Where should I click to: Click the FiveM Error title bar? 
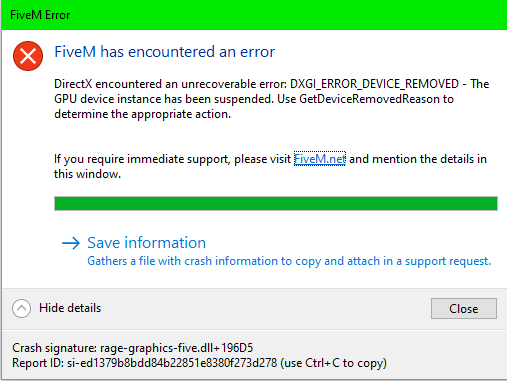pos(253,15)
